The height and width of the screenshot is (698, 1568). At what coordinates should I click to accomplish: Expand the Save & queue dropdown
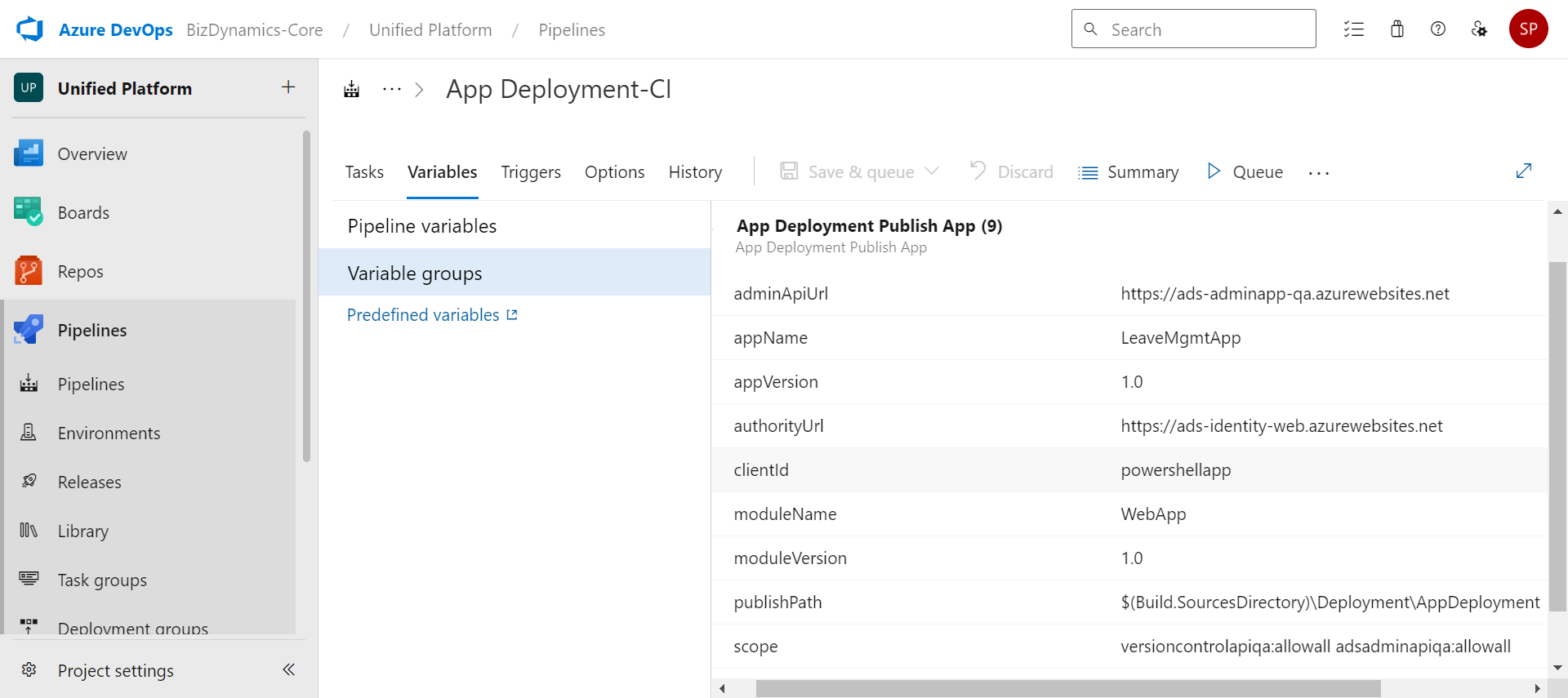[x=932, y=171]
